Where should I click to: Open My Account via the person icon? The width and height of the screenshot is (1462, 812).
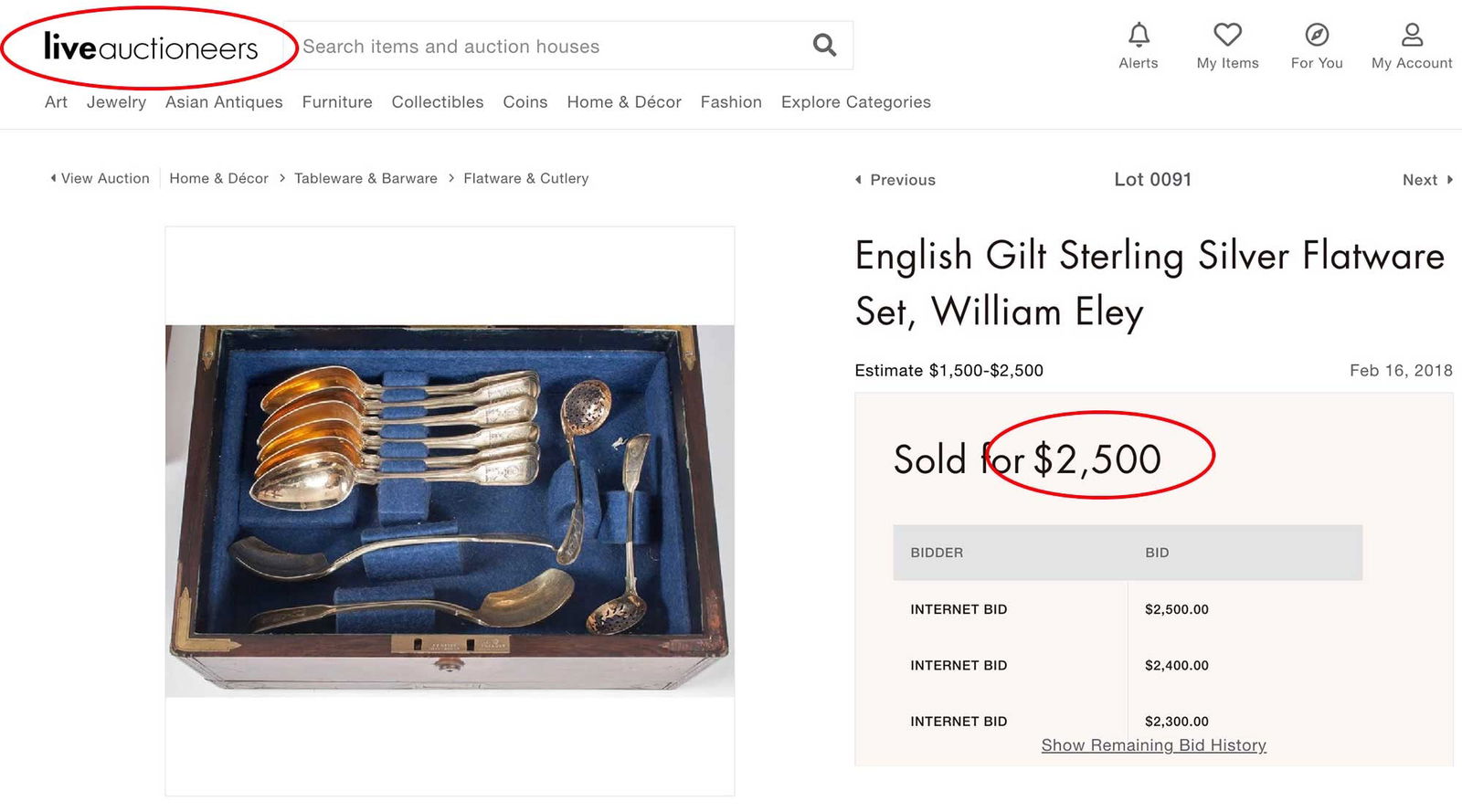1411,35
